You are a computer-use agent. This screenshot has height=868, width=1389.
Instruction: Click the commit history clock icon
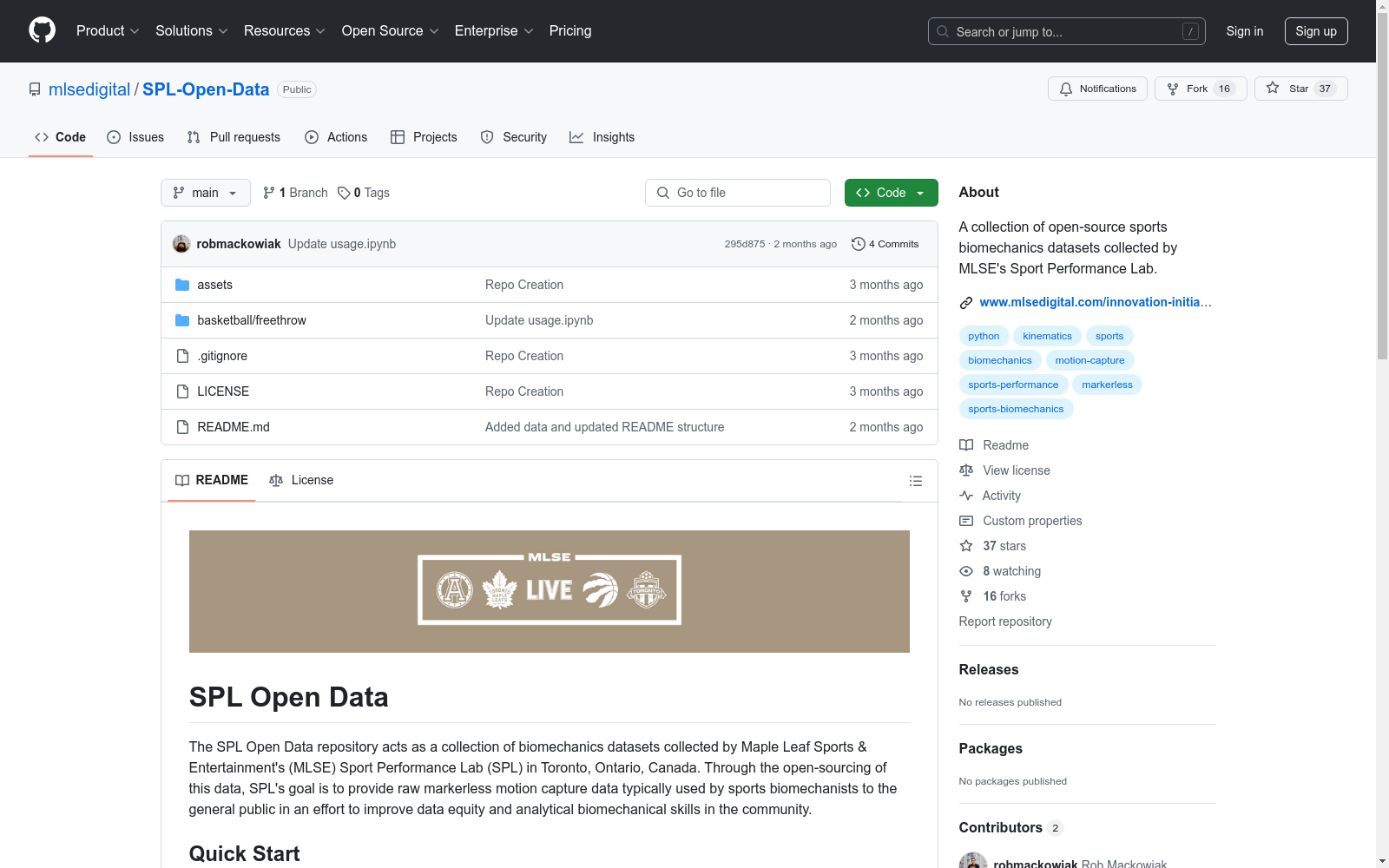pos(859,244)
